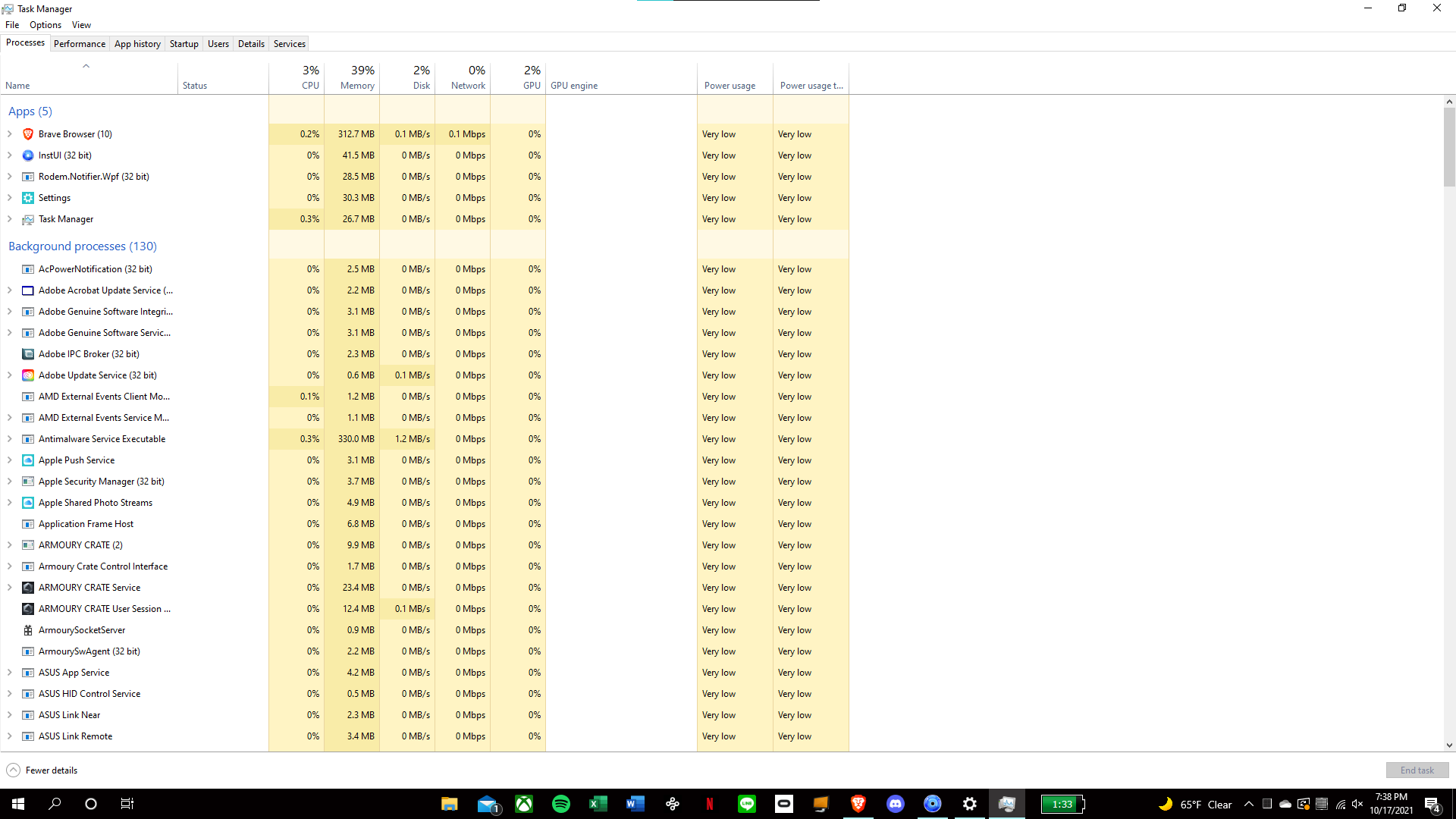Open Discord from the taskbar
This screenshot has height=819, width=1456.
(896, 804)
